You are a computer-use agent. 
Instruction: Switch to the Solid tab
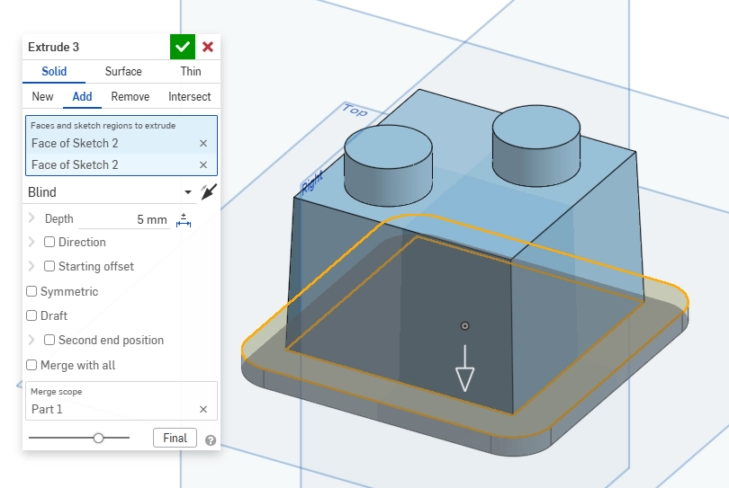pos(54,72)
